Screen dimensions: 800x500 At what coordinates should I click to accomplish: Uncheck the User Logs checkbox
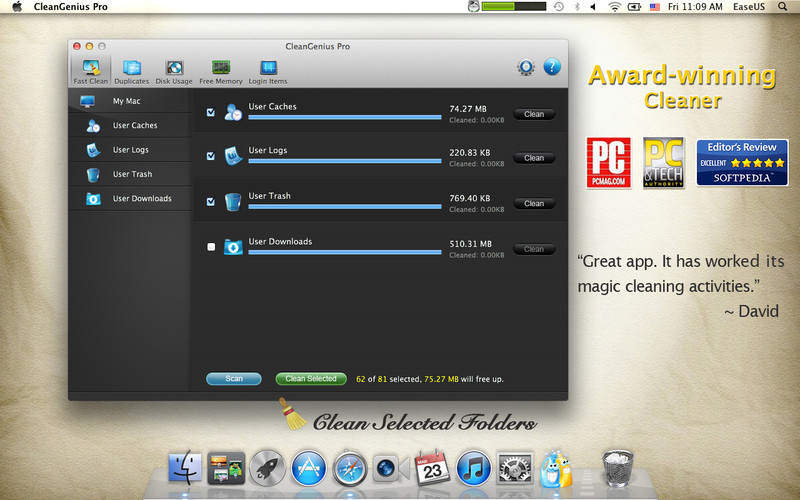(211, 156)
